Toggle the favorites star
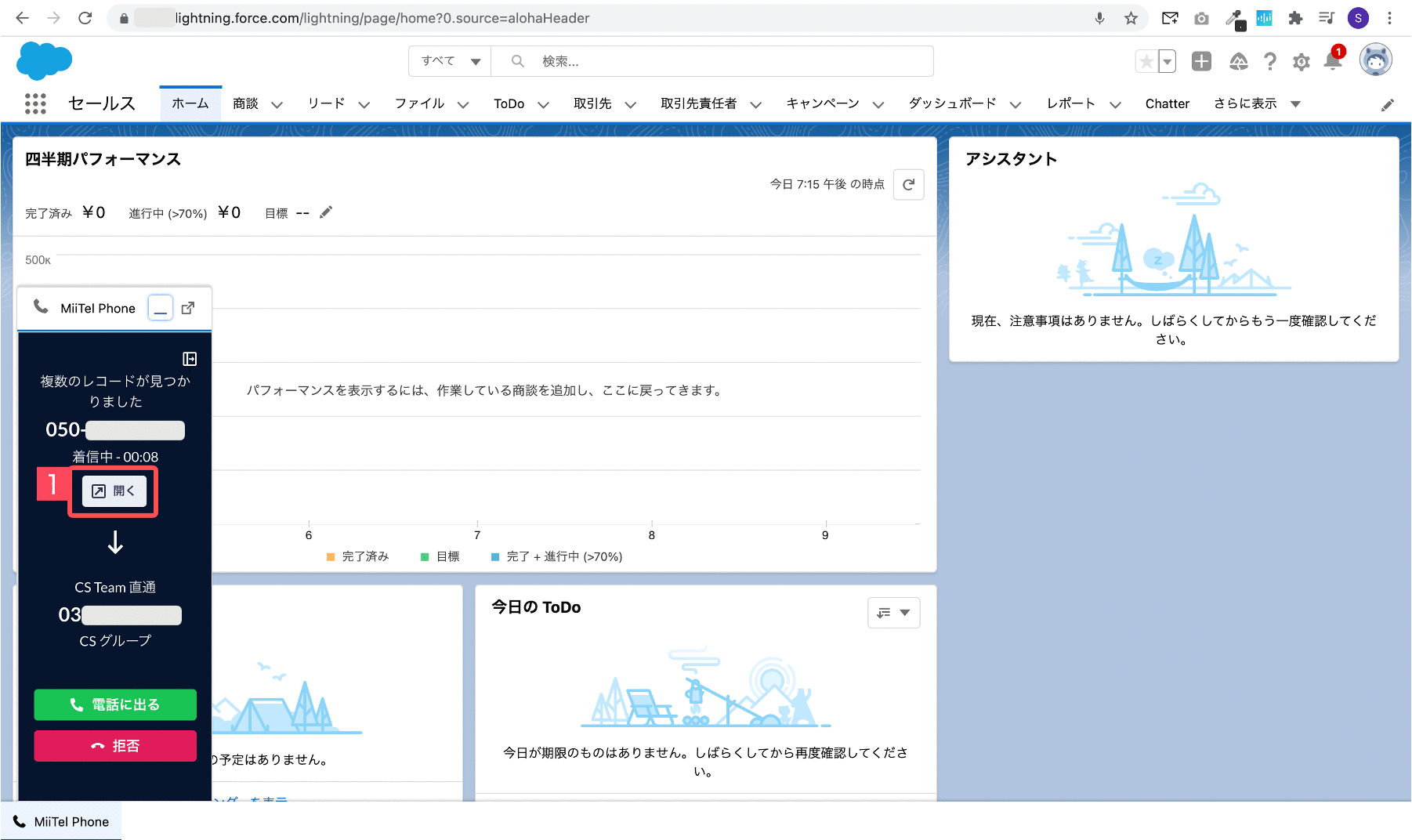 pyautogui.click(x=1146, y=61)
